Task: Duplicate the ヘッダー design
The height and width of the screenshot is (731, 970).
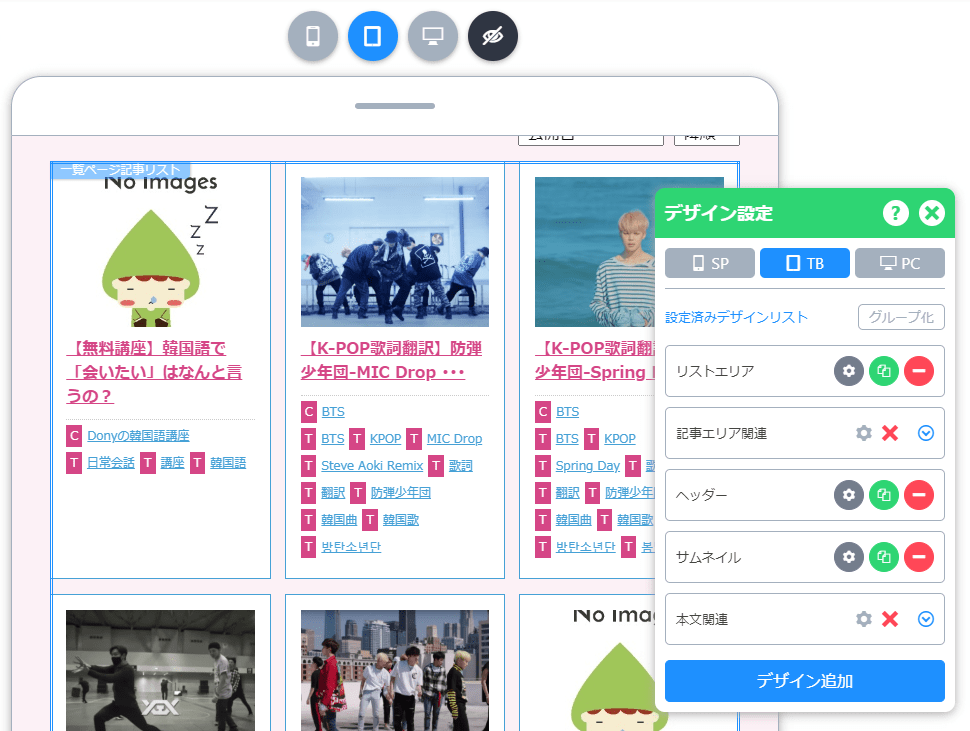Action: [884, 495]
